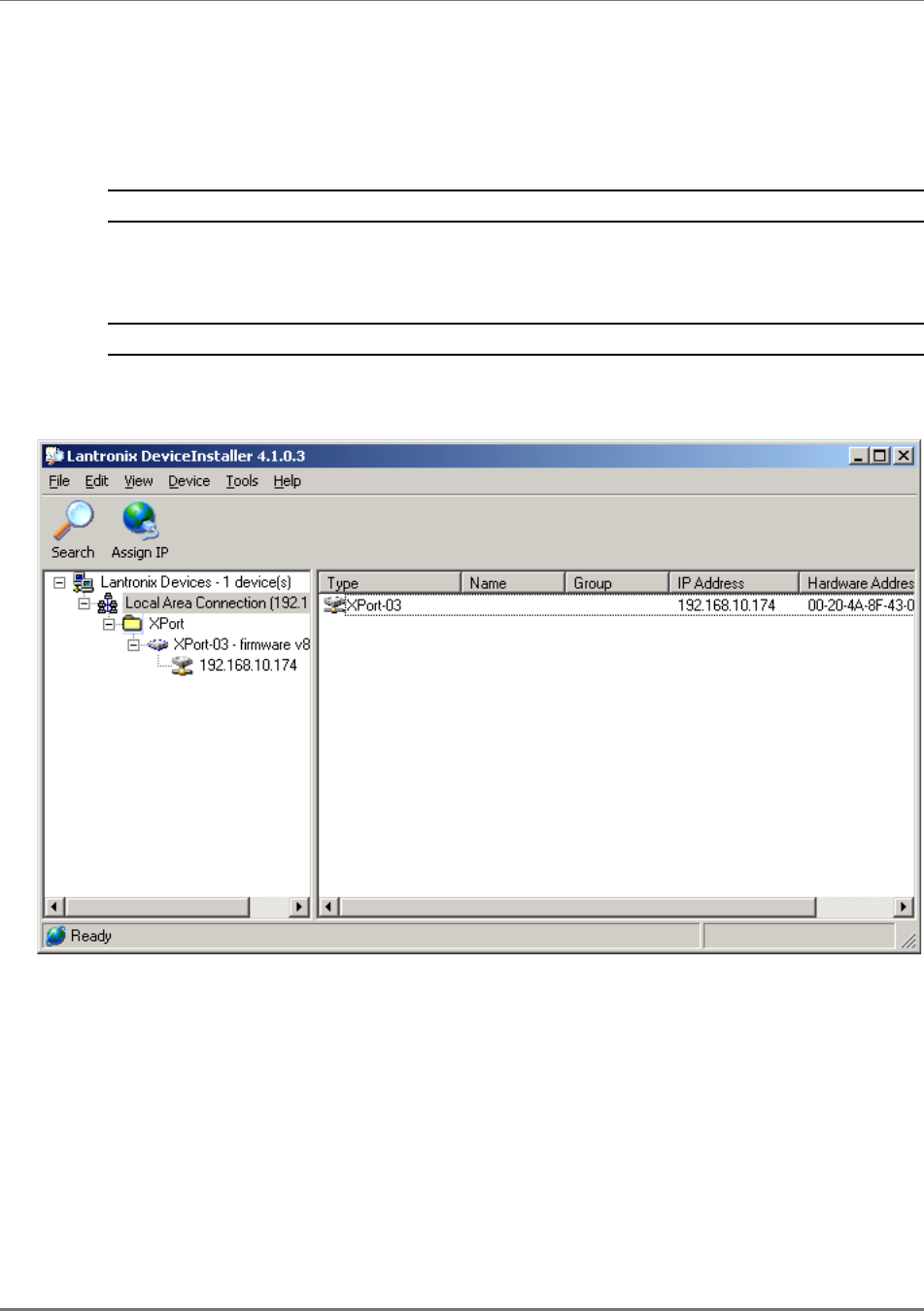This screenshot has width=924, height=1311.
Task: Select Lantronix Devices - 1 device(s) tree label
Action: pos(195,582)
